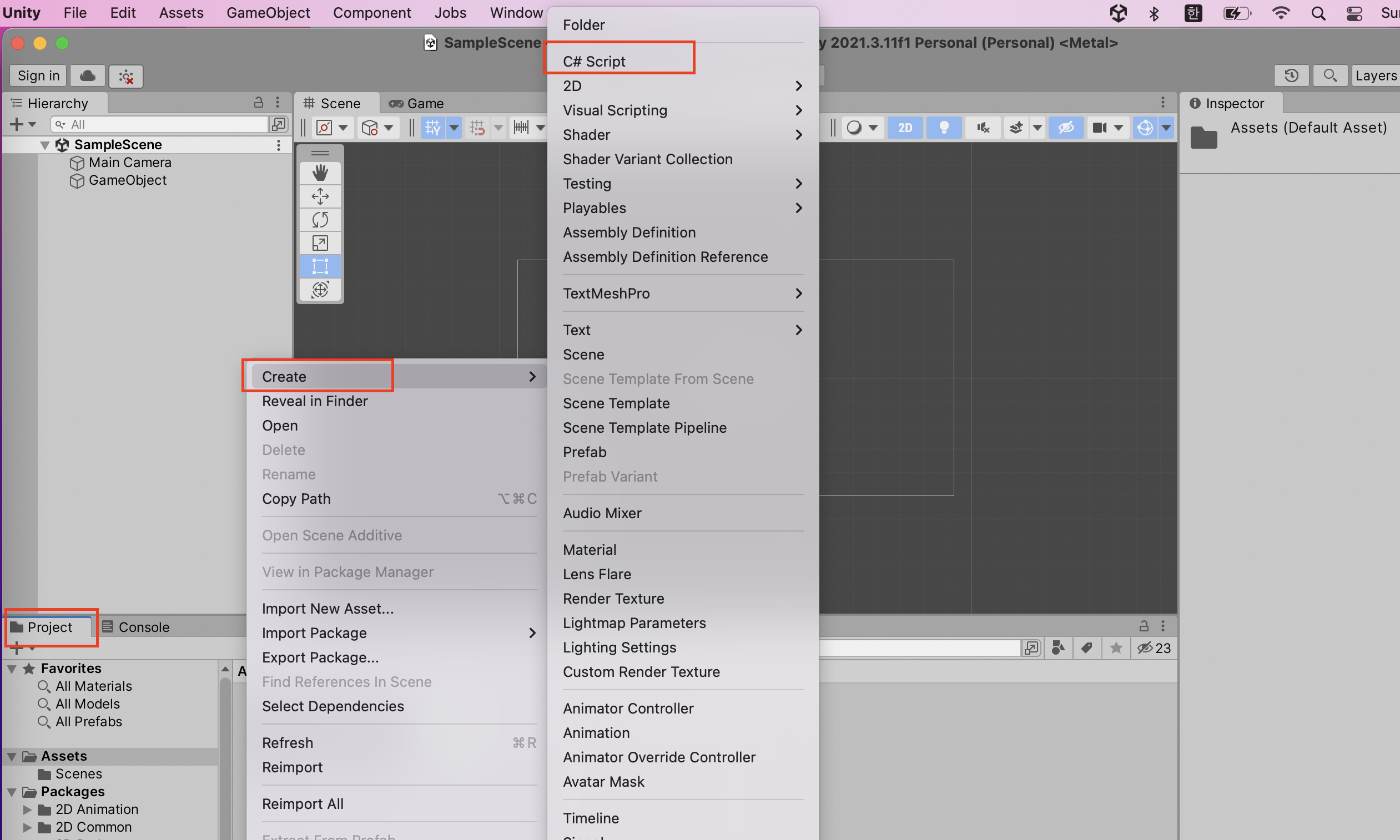The image size is (1400, 840).
Task: Open macOS Control Center icon
Action: [x=1354, y=13]
